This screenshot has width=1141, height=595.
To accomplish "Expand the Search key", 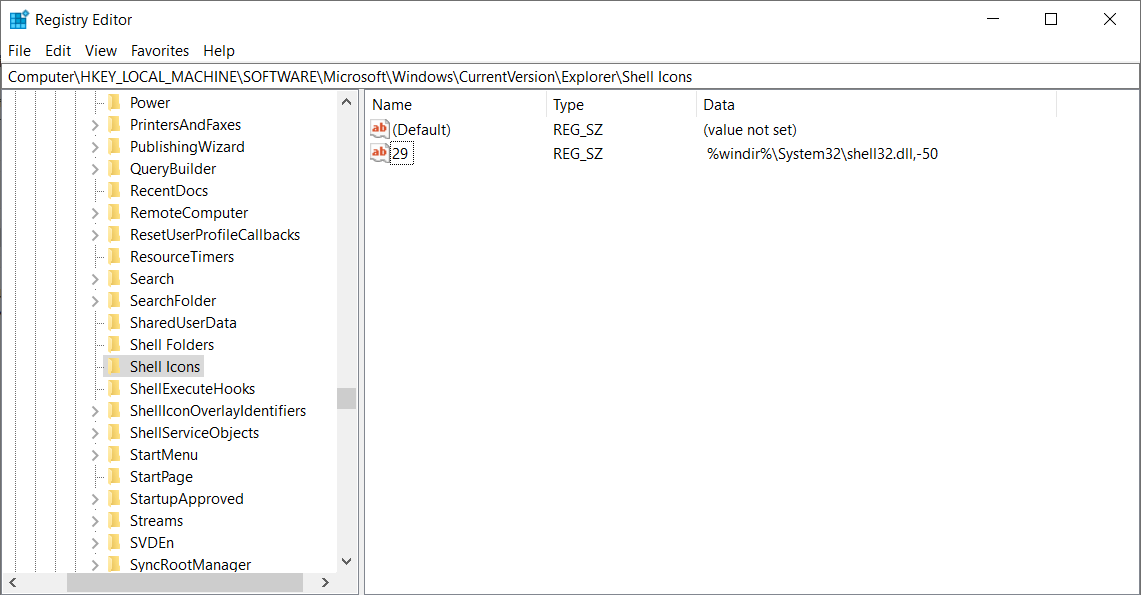I will 95,279.
